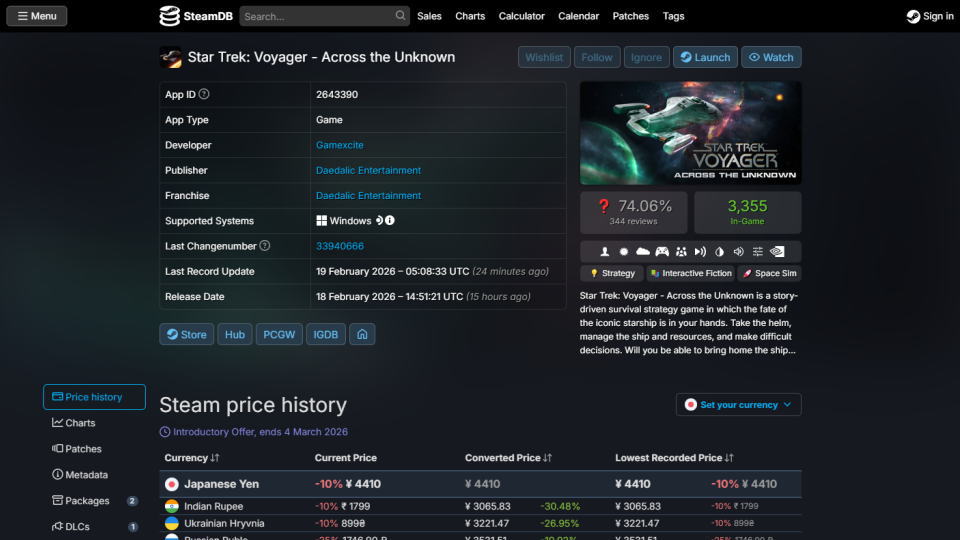Open the Gamexcite developer link
Viewport: 960px width, 540px height.
point(340,145)
